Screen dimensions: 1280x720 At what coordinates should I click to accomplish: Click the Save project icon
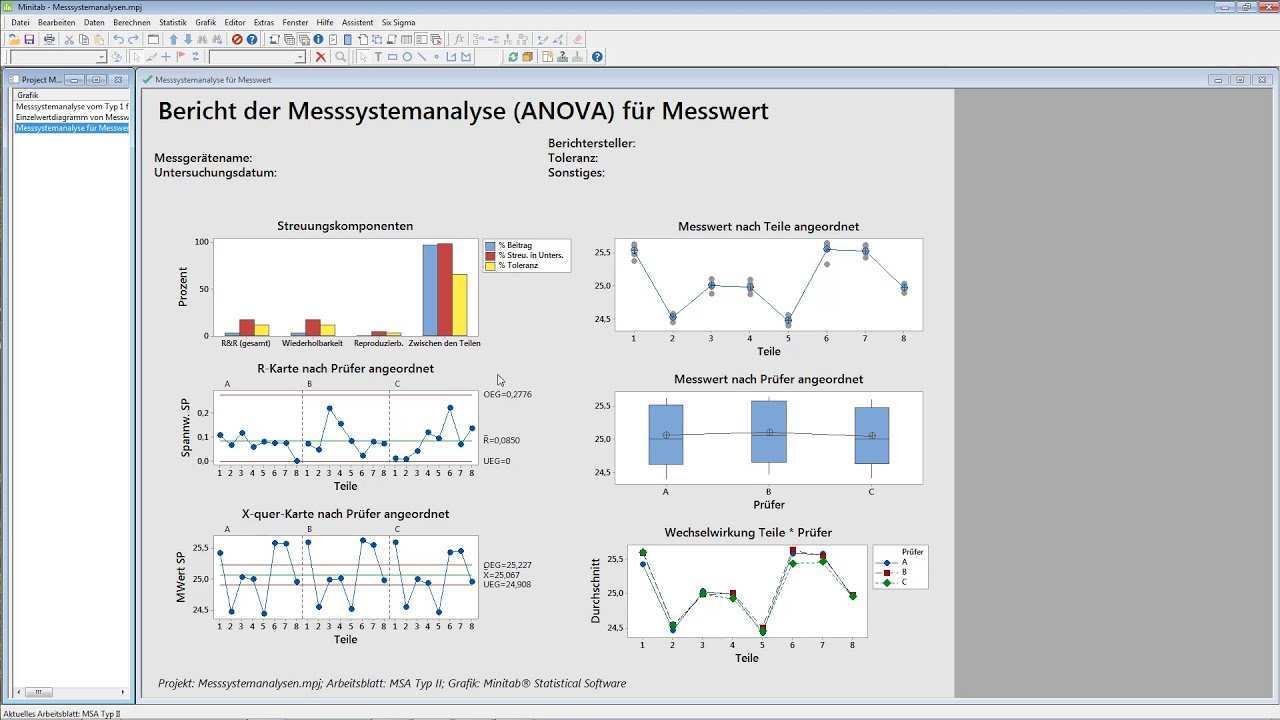30,40
